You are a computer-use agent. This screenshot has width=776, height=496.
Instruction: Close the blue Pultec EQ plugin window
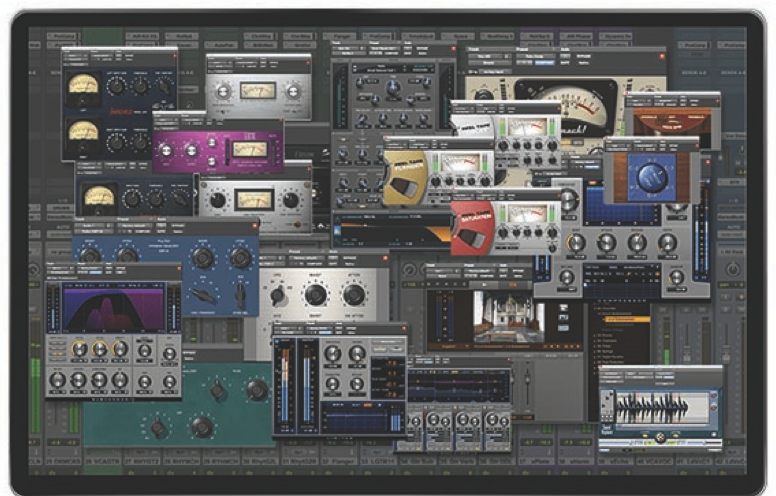click(255, 226)
